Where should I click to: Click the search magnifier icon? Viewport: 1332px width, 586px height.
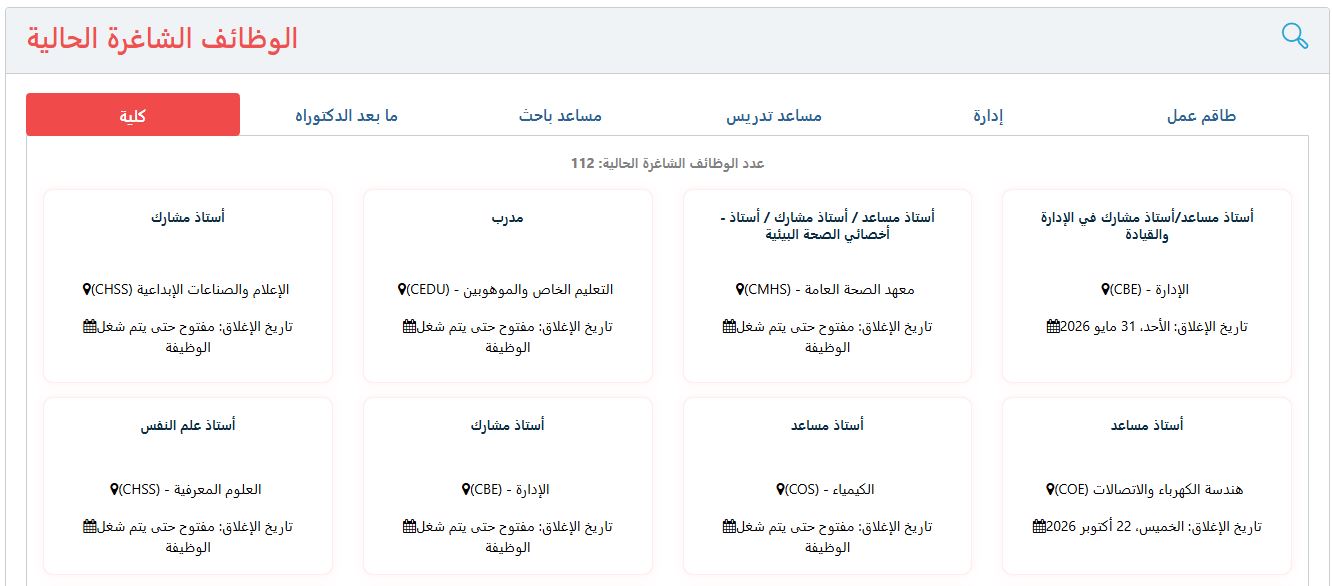[1295, 37]
